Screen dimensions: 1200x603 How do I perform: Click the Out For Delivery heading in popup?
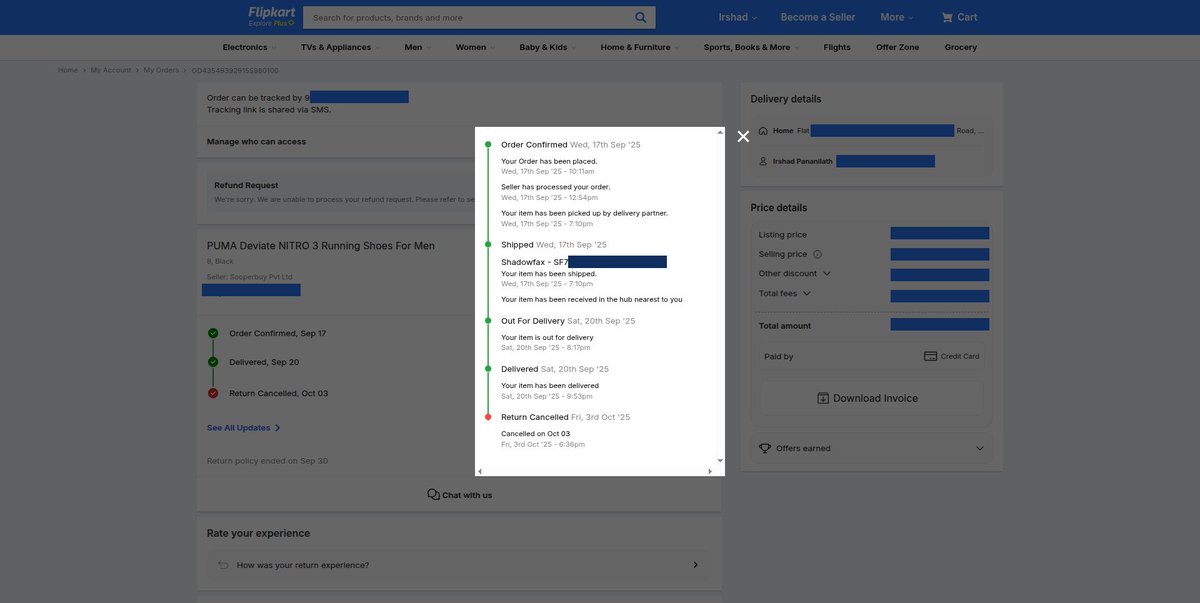point(533,321)
